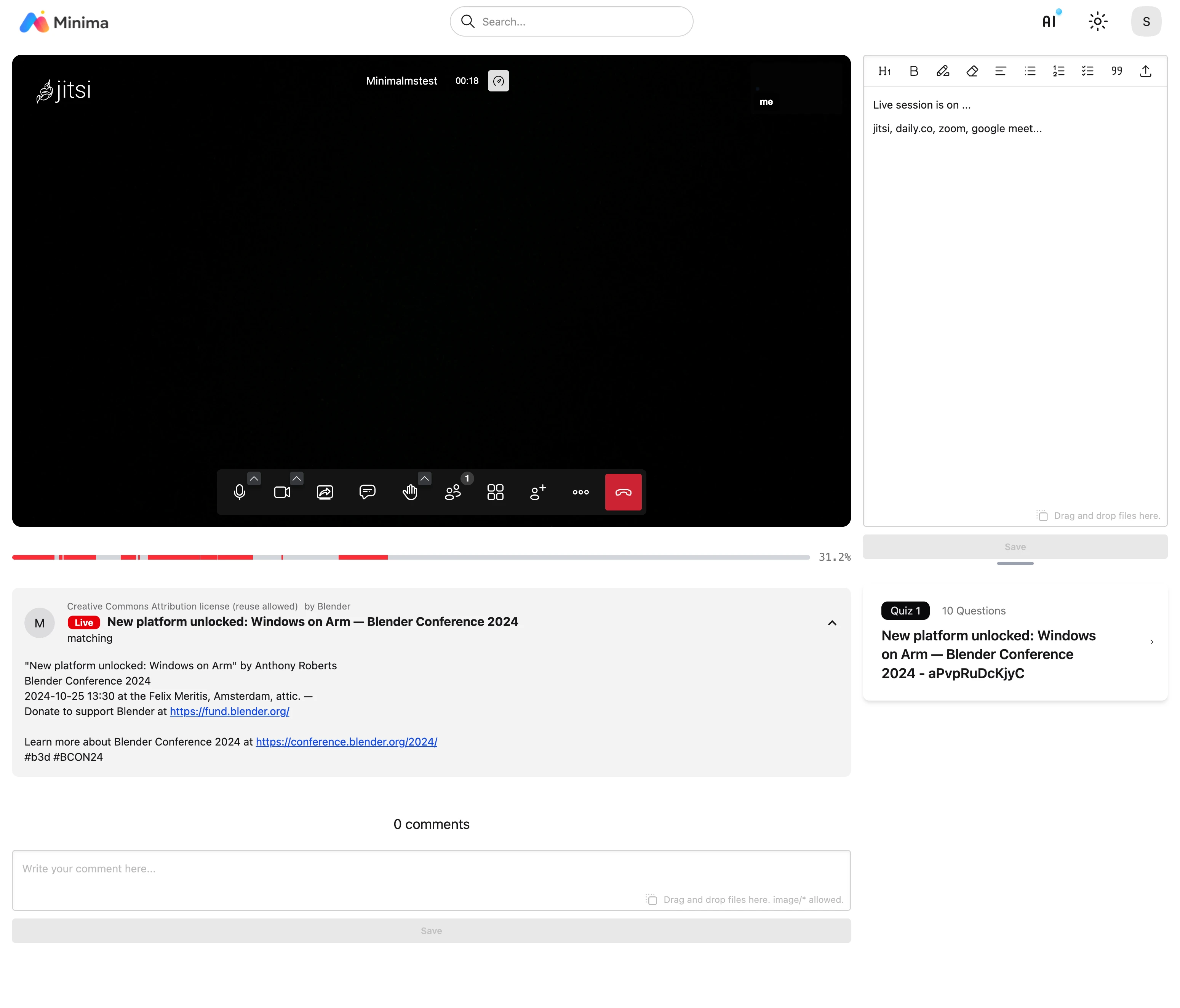This screenshot has height=1008, width=1180.
Task: Start screen sharing in Jitsi
Action: 325,492
